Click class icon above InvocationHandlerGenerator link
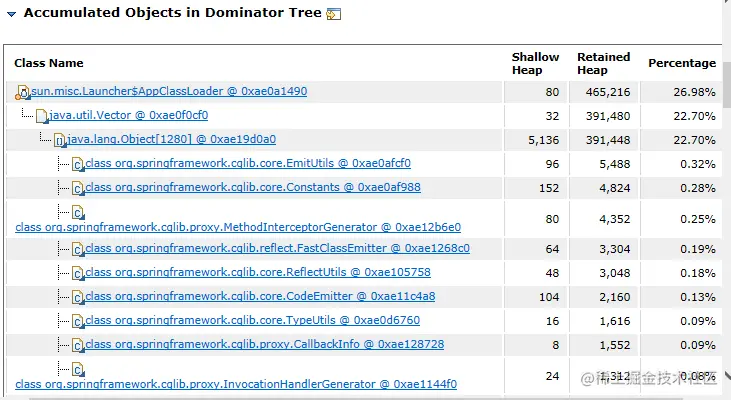 pyautogui.click(x=78, y=370)
